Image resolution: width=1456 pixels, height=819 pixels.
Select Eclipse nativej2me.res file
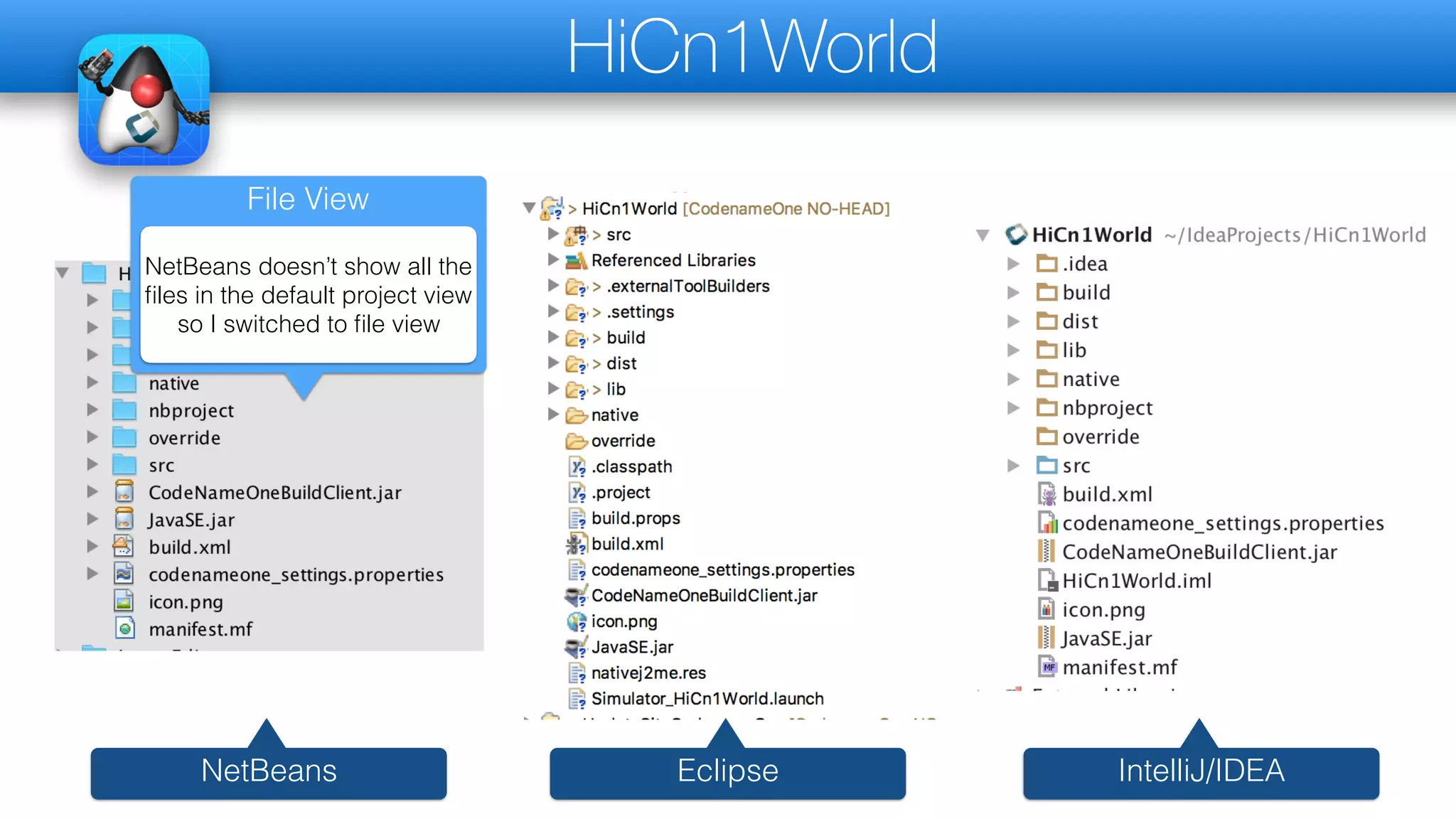637,673
